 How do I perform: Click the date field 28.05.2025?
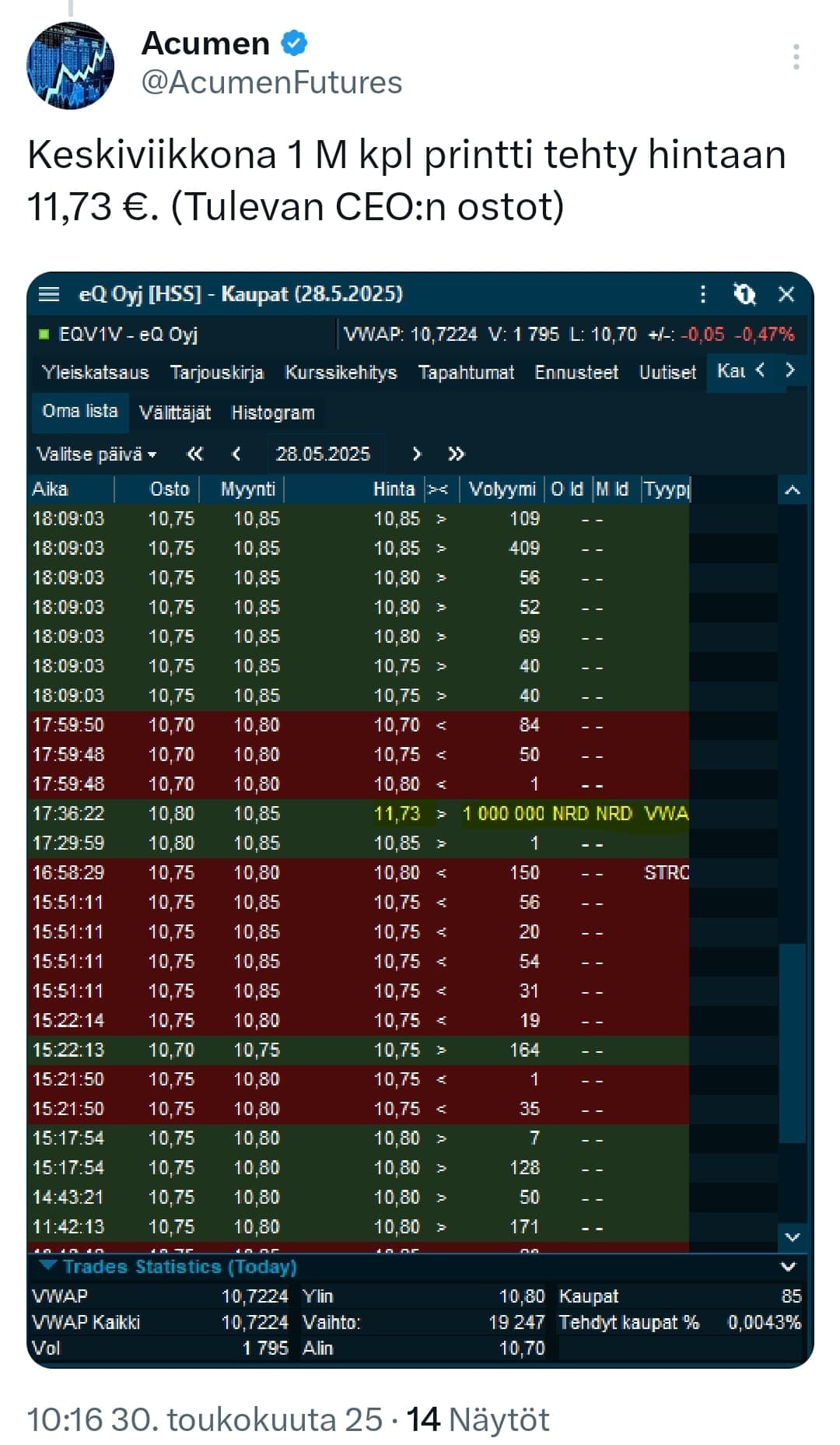(323, 454)
